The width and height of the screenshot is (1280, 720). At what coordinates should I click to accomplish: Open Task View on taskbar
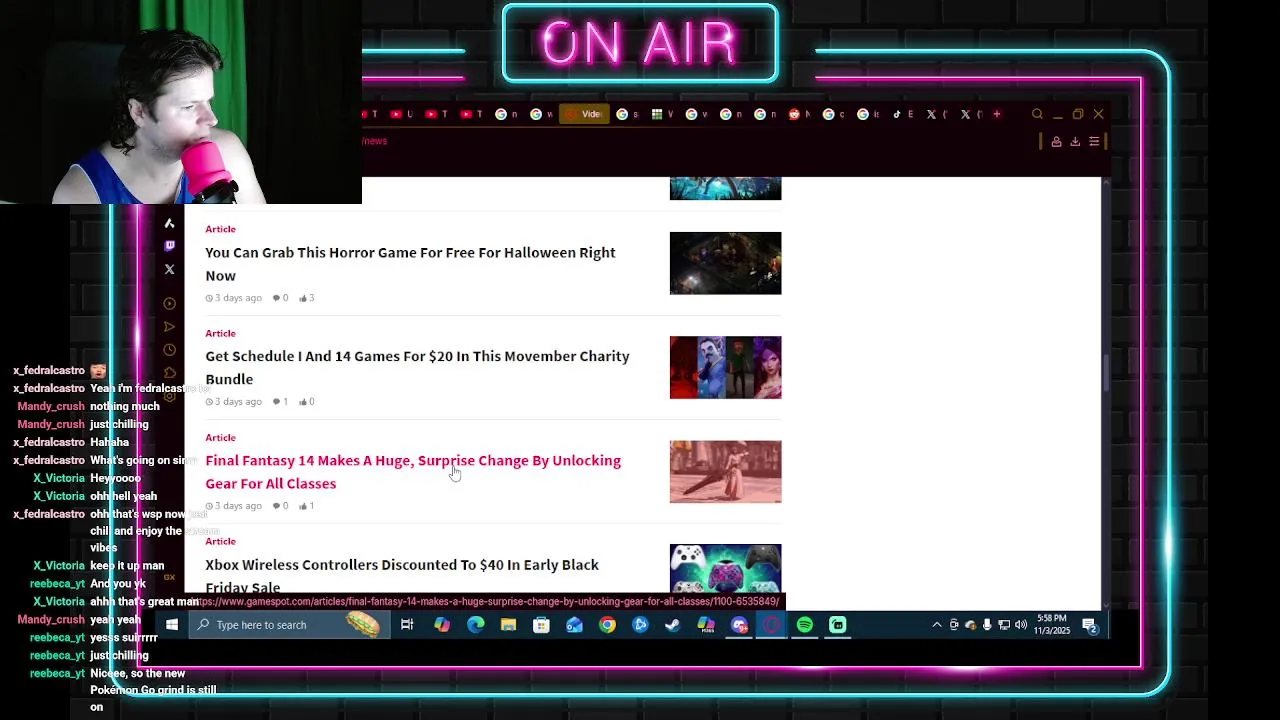407,625
